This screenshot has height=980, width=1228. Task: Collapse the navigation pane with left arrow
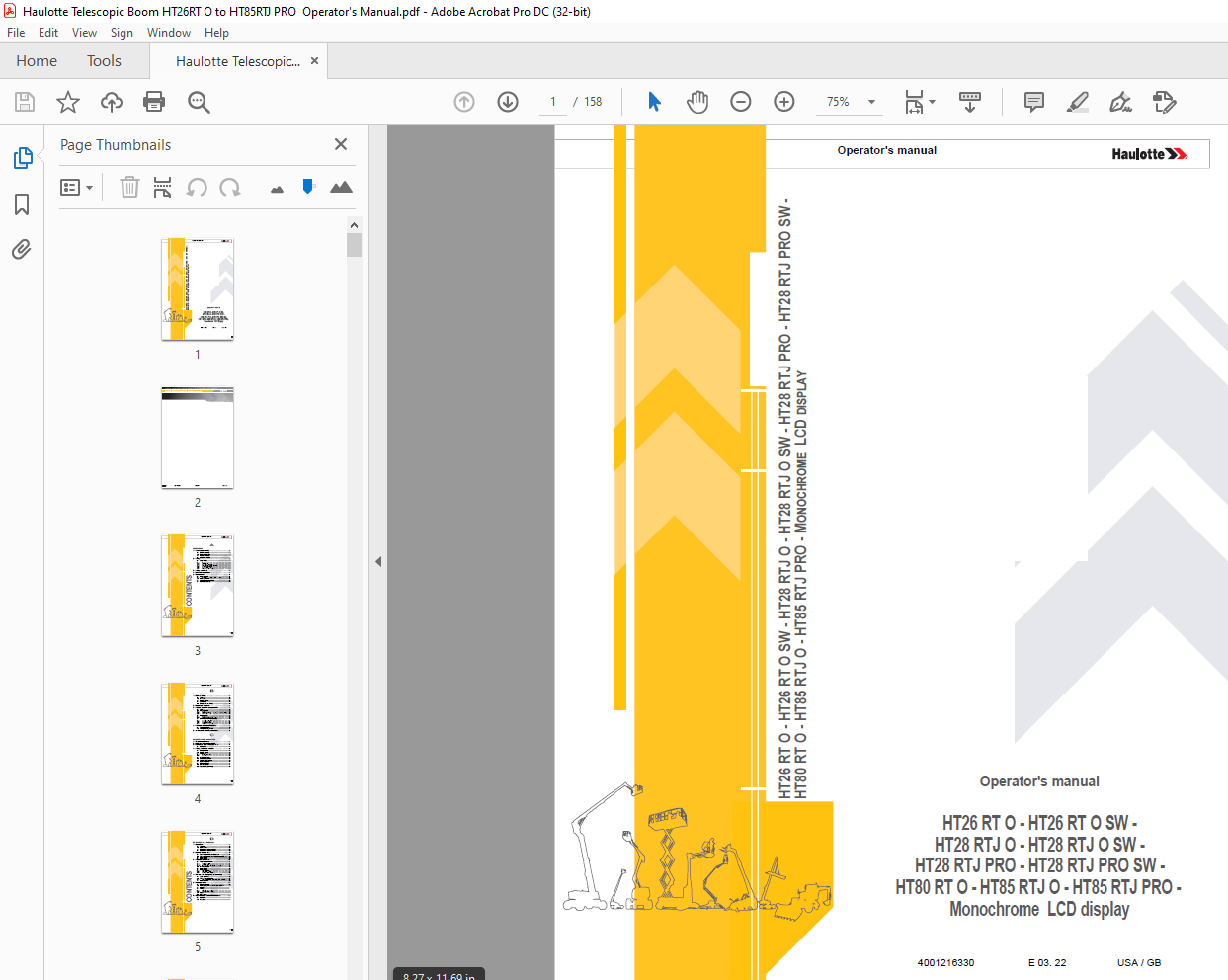coord(378,561)
